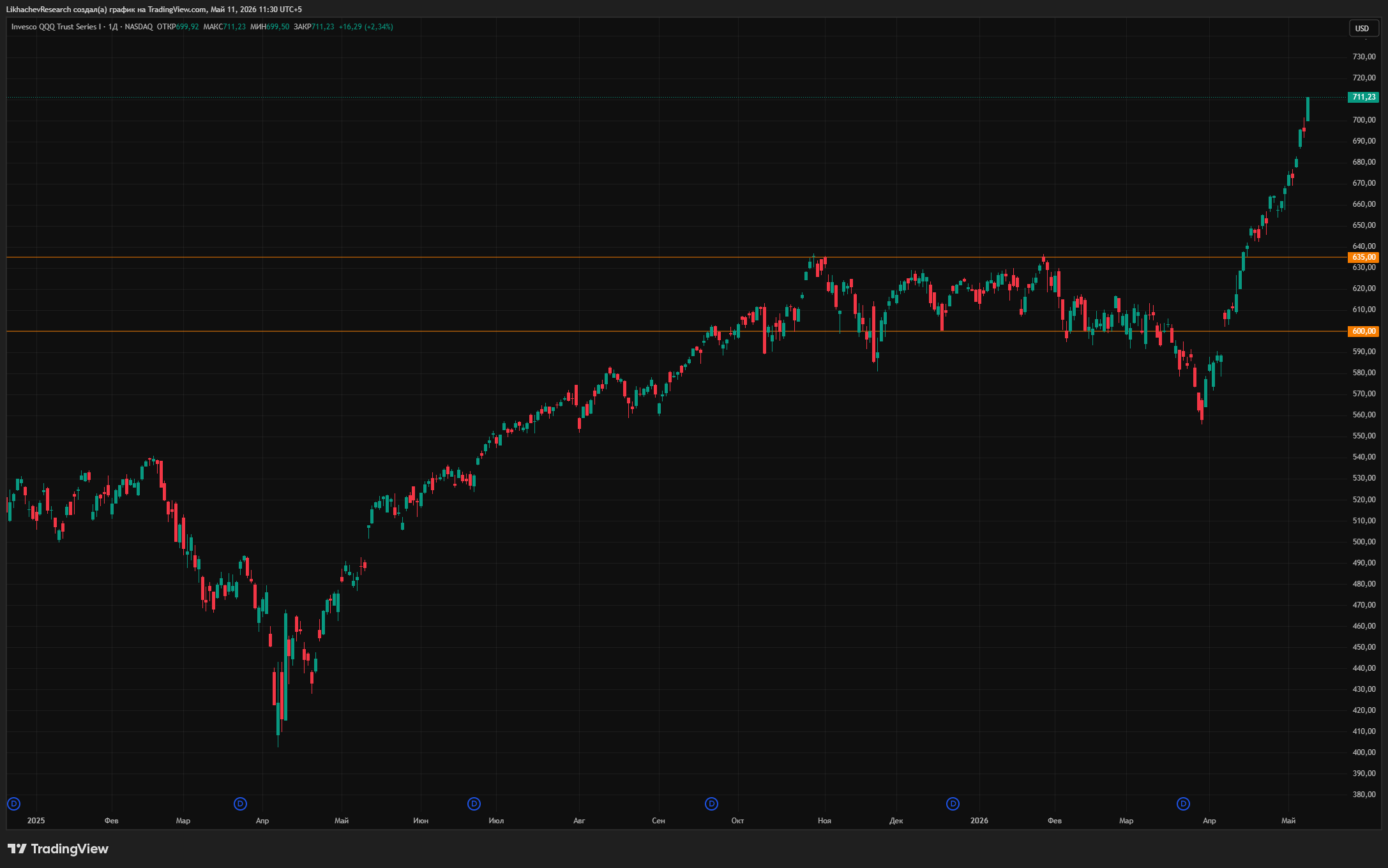The height and width of the screenshot is (868, 1388).
Task: Click the ОТКР 699,92 open value
Action: point(177,27)
